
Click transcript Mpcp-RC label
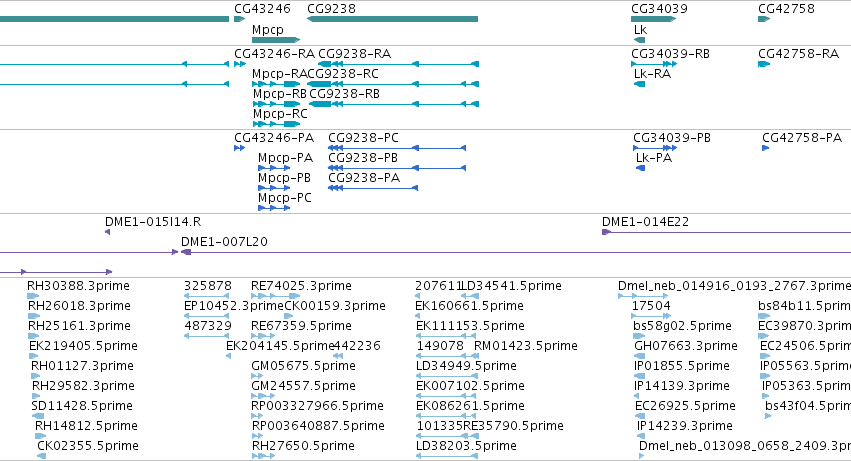[x=280, y=114]
